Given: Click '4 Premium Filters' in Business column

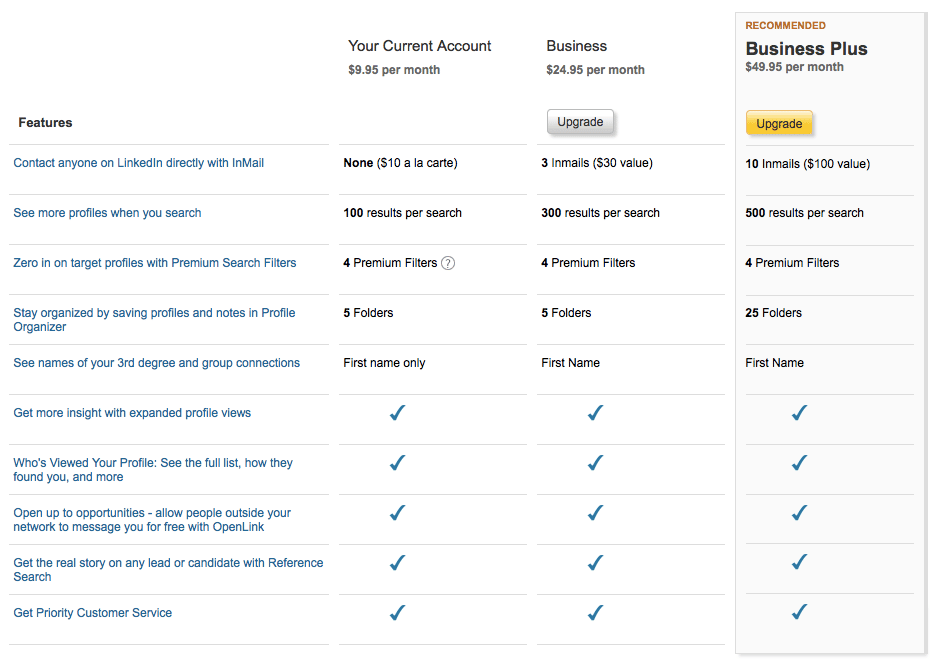Looking at the screenshot, I should click(x=588, y=263).
